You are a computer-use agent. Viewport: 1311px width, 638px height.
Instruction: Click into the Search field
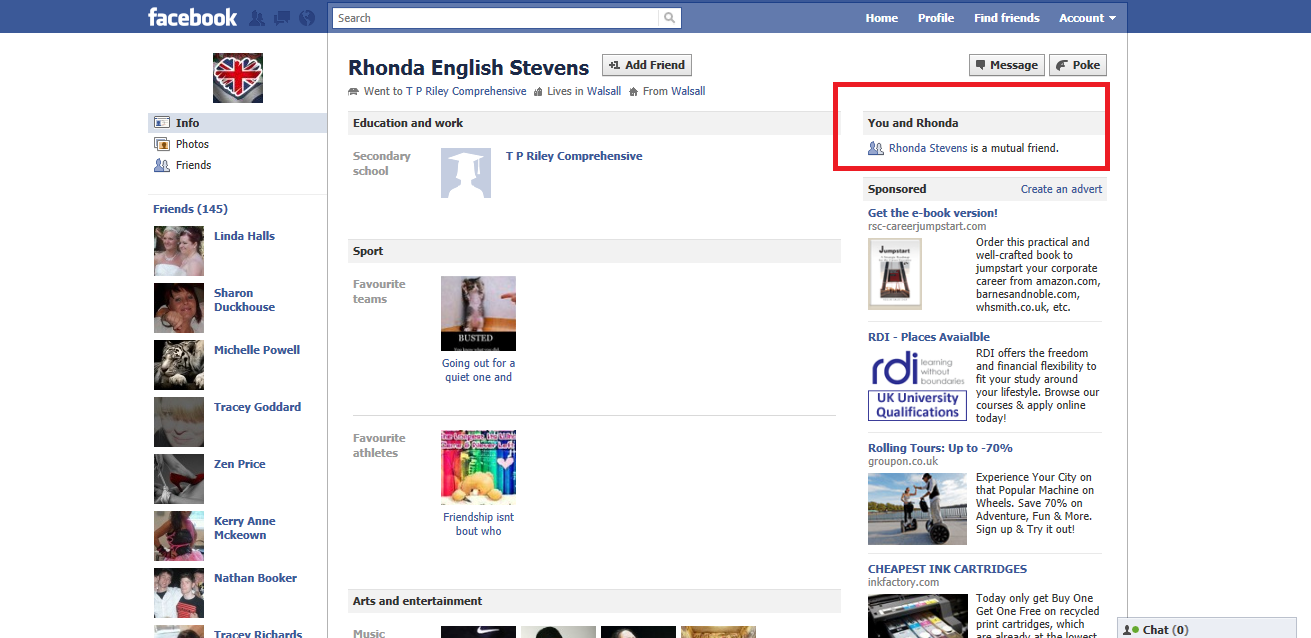496,18
